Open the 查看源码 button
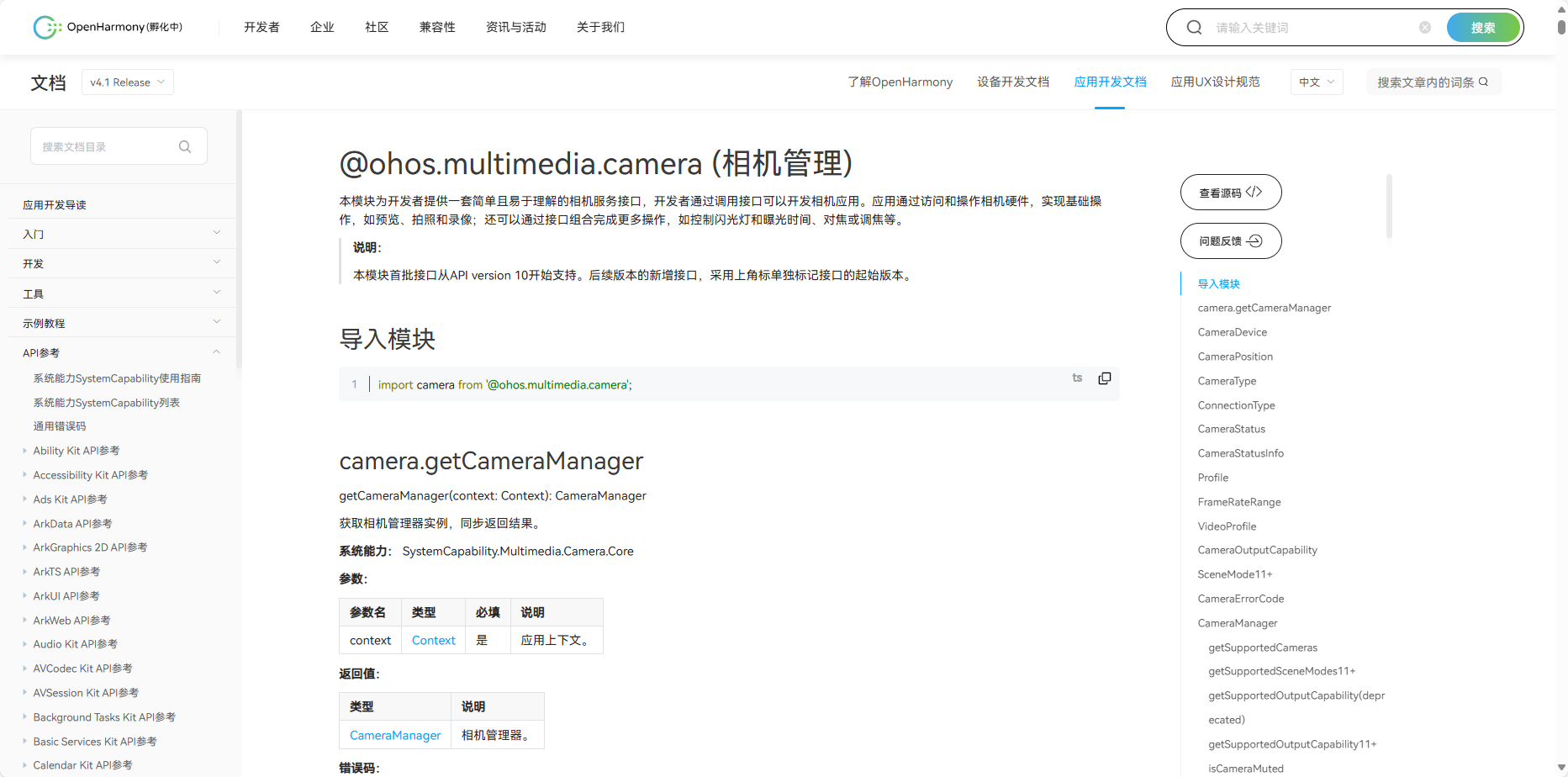This screenshot has width=1568, height=777. point(1231,193)
